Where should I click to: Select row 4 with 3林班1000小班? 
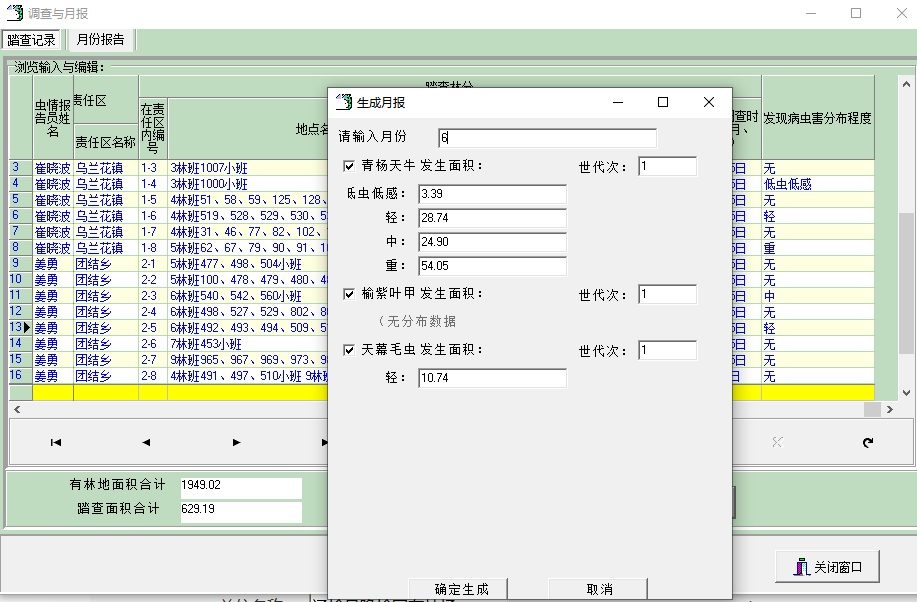247,184
